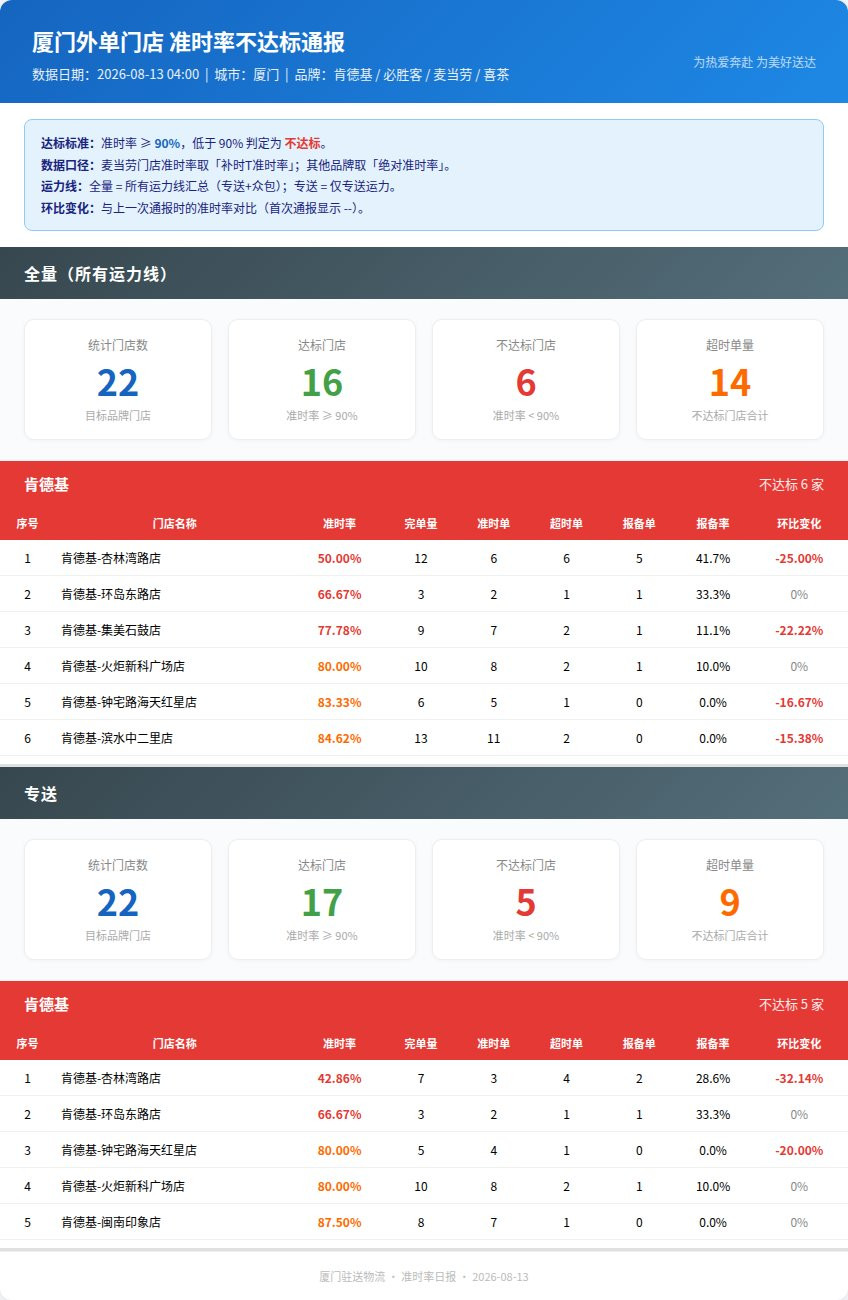This screenshot has width=848, height=1300.
Task: Click the -15.38% 环比变化 value
Action: pyautogui.click(x=799, y=738)
